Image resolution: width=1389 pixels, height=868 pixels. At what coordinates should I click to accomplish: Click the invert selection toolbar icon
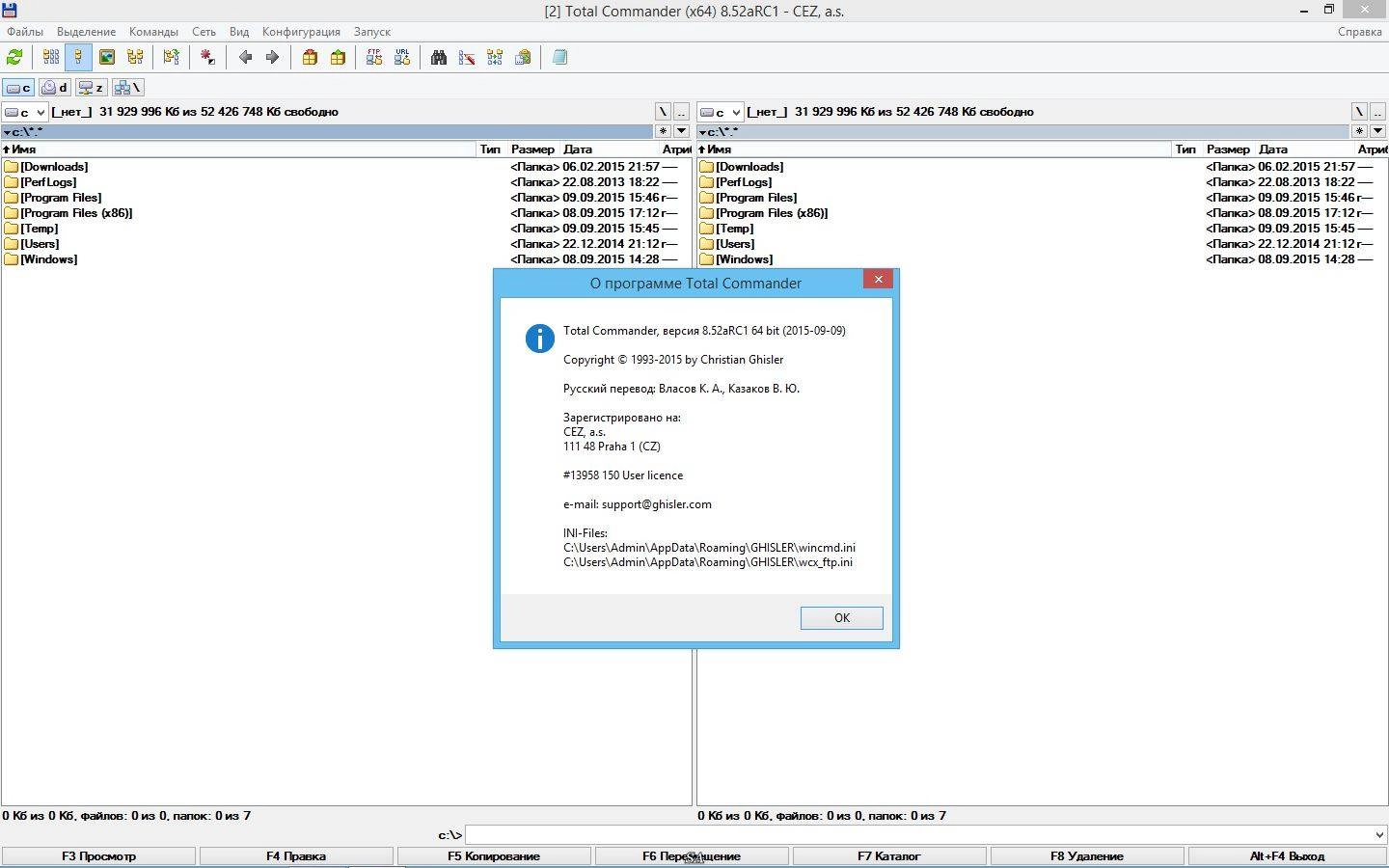[x=207, y=58]
